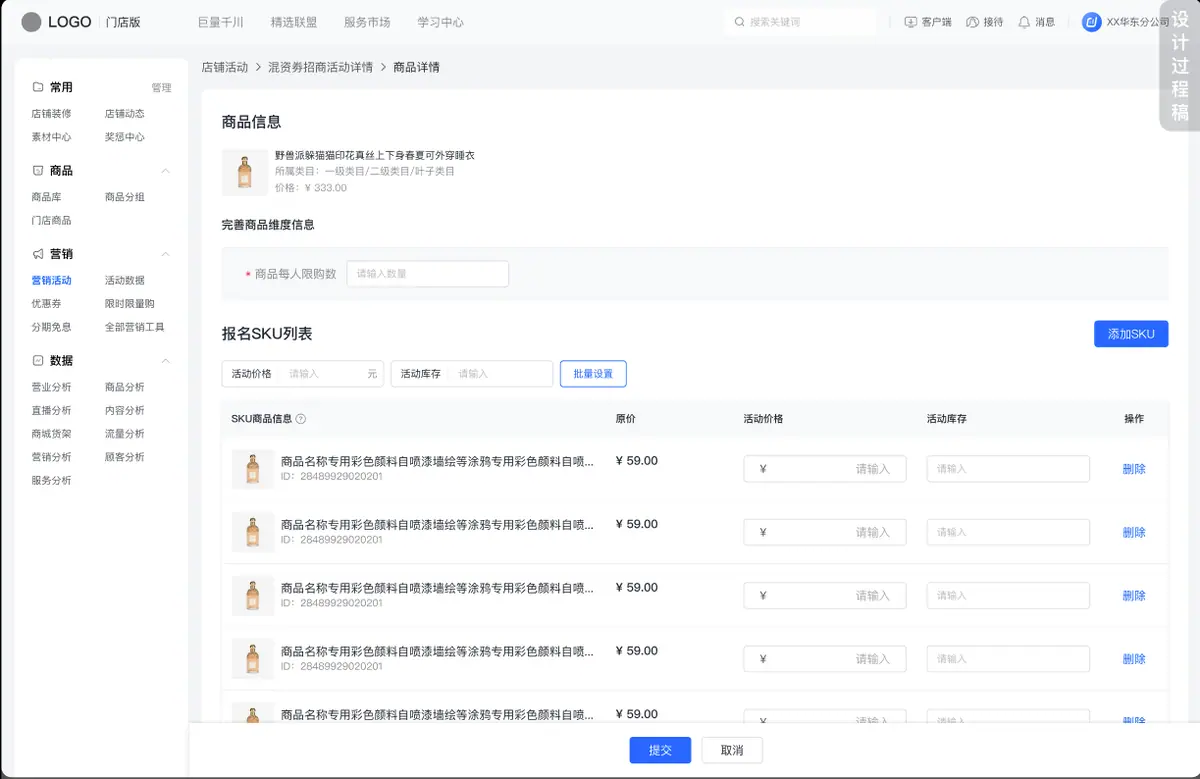Open 接待 customer service icon
Screen dimensions: 1200x779
972,22
